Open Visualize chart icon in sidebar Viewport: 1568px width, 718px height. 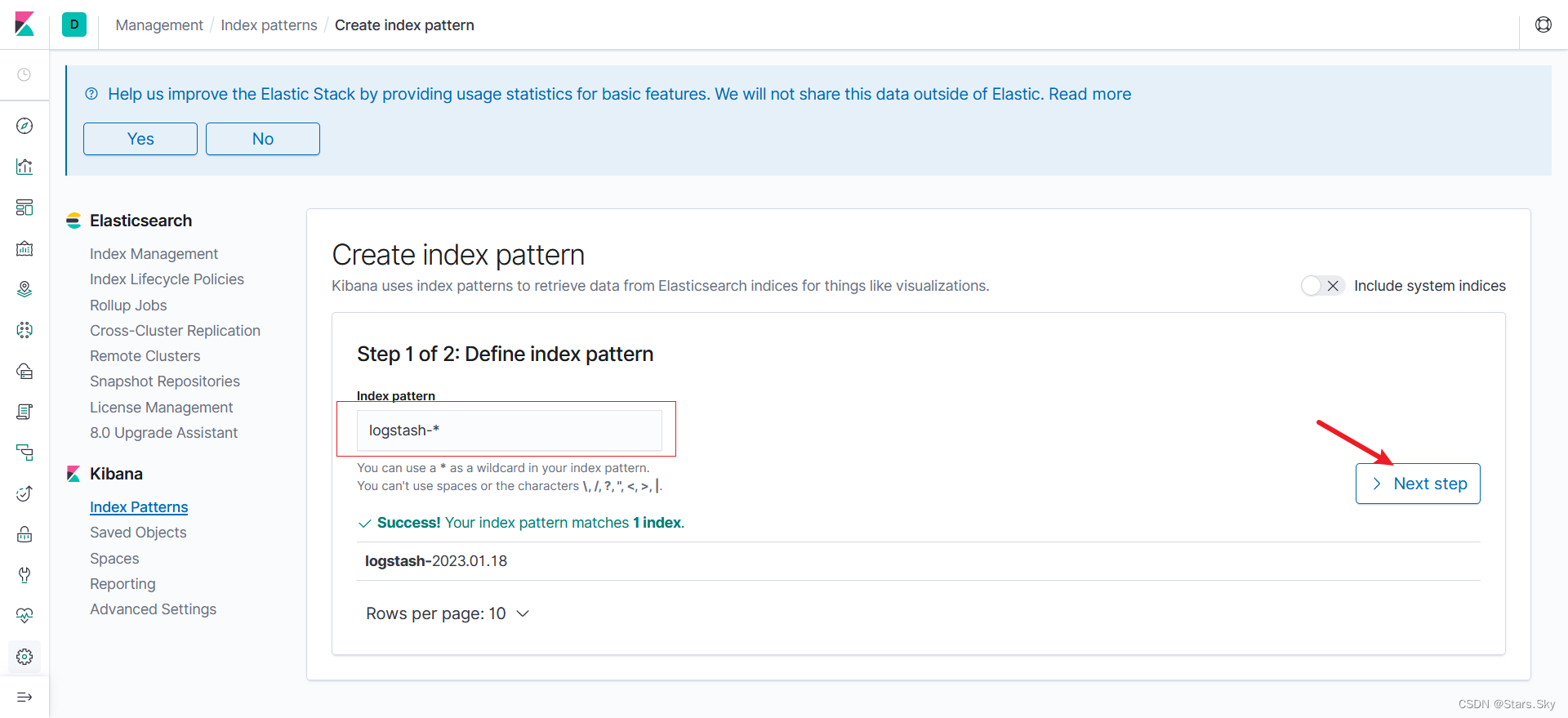[x=24, y=167]
